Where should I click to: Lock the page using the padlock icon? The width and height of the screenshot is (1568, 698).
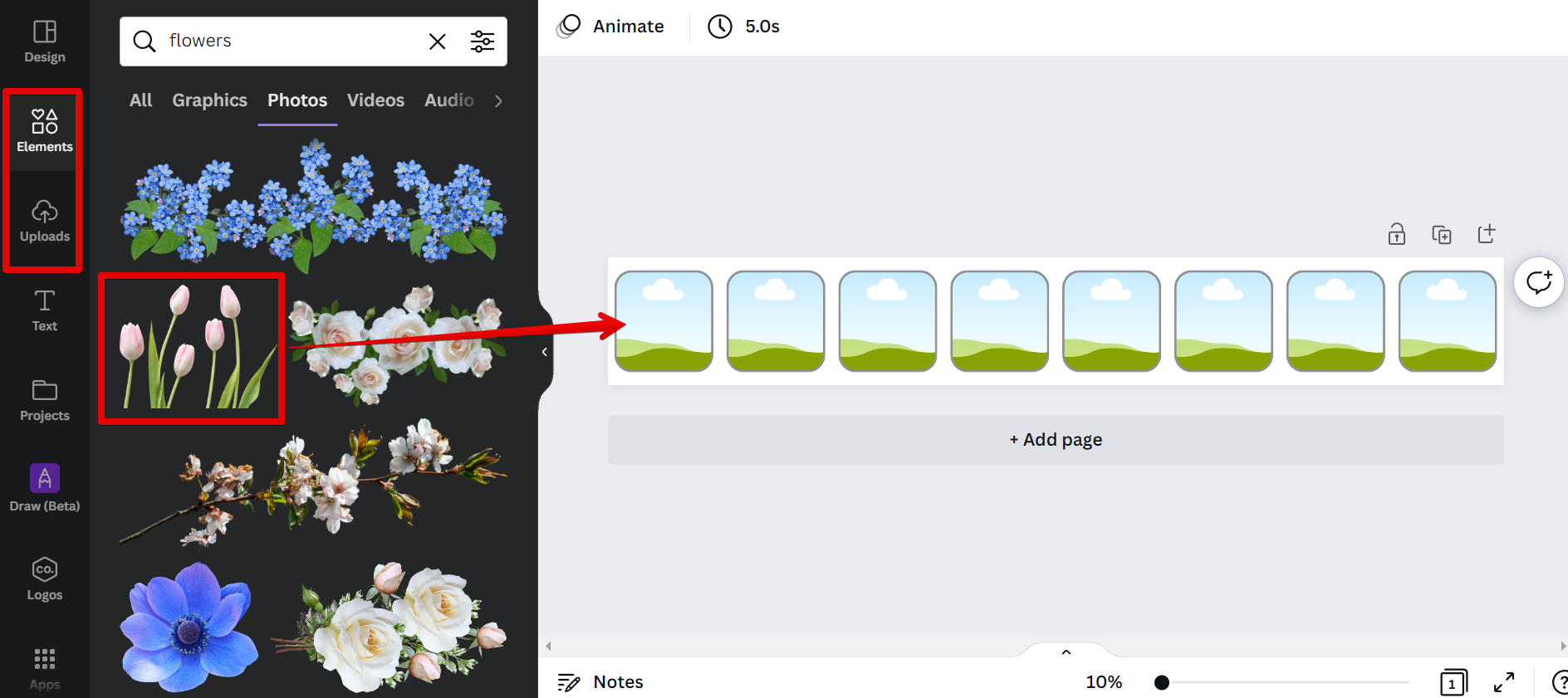tap(1397, 234)
